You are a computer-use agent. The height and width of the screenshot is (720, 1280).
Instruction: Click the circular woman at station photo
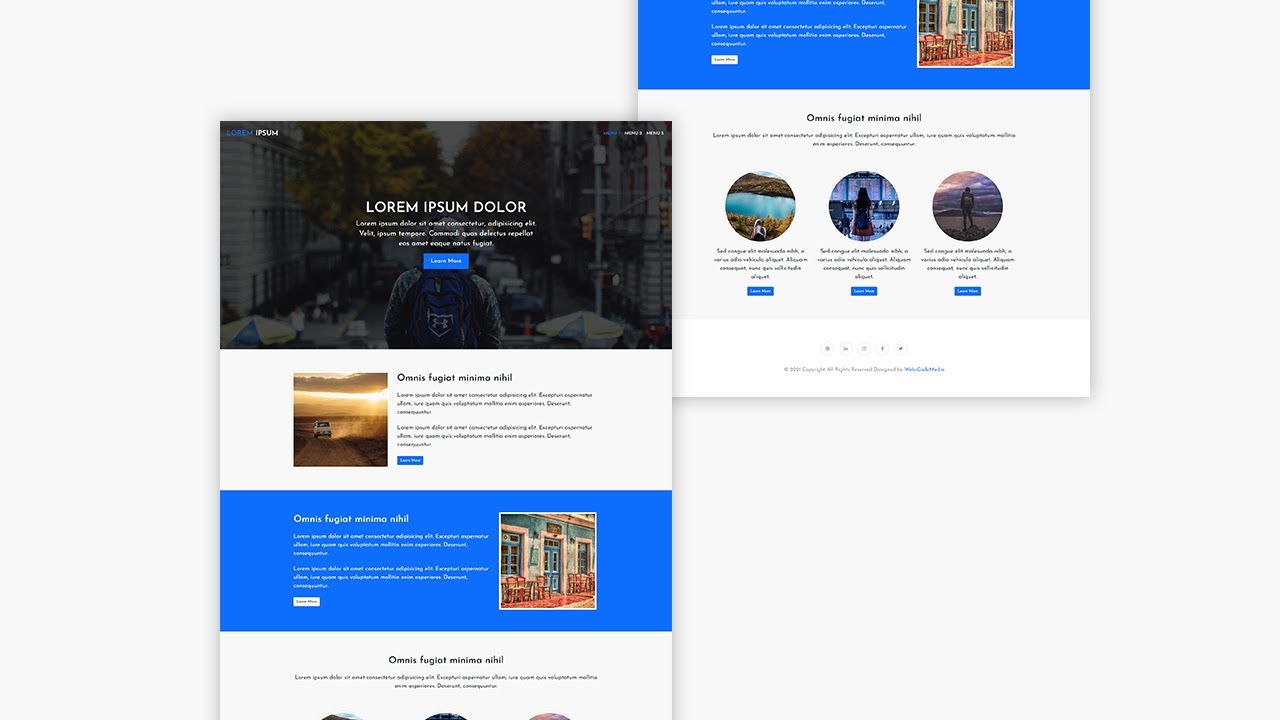pos(864,206)
